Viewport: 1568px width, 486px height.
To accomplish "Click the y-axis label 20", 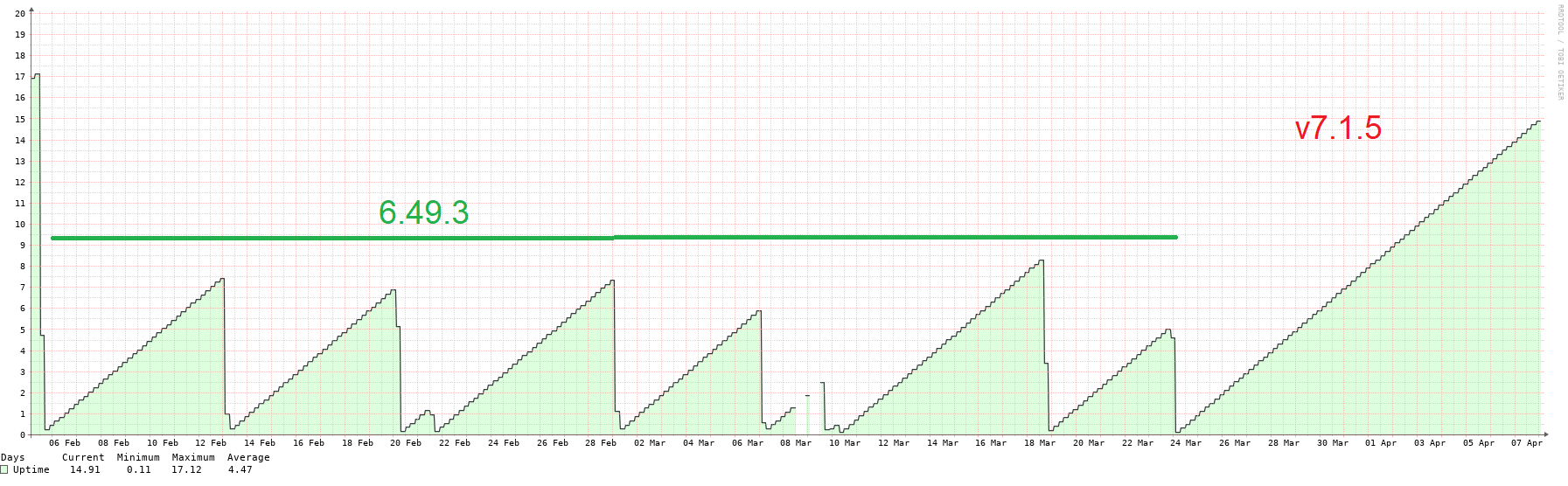I will coord(20,14).
